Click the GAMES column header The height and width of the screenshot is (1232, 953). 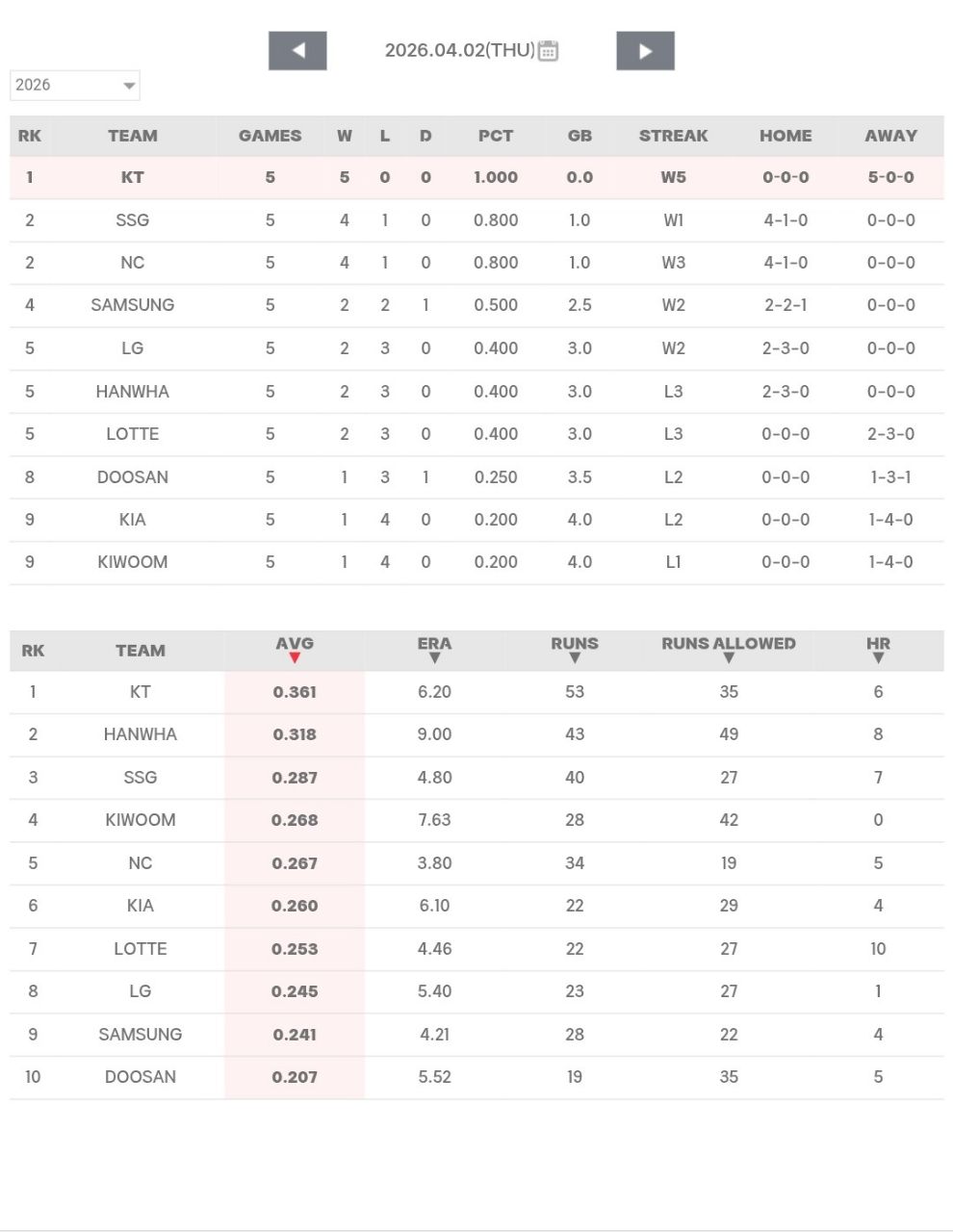click(x=270, y=136)
